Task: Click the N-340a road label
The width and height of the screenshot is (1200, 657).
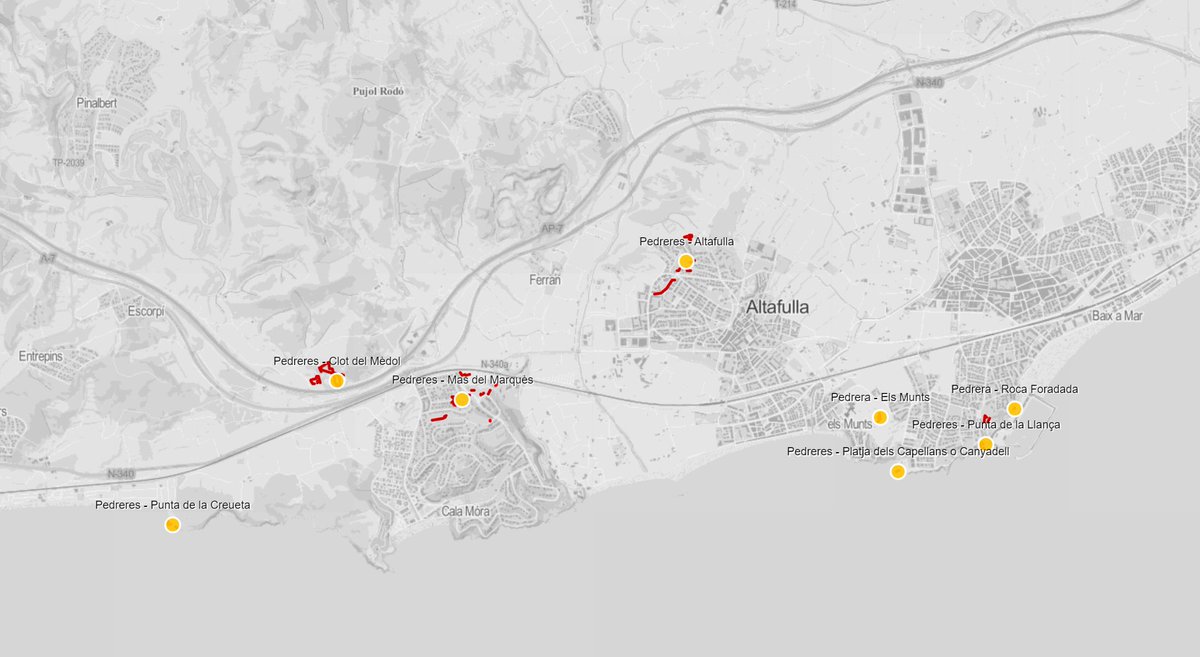Action: tap(495, 364)
